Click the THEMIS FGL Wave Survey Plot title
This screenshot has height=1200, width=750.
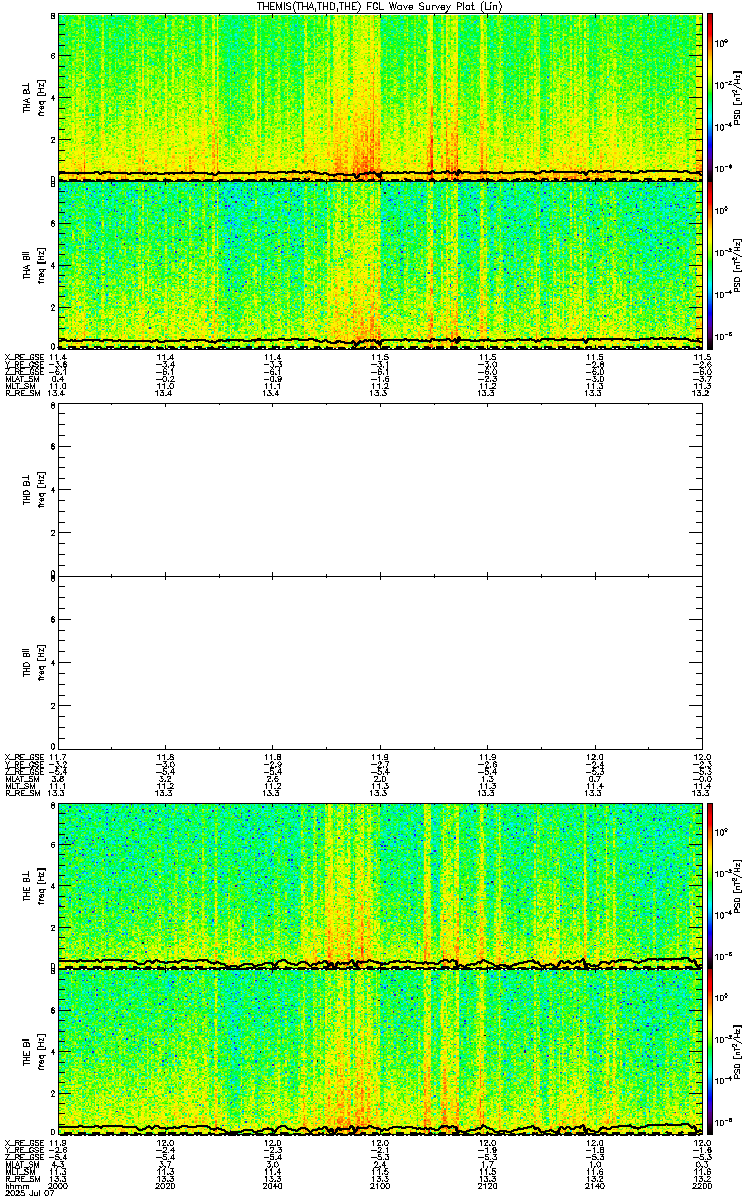point(381,6)
